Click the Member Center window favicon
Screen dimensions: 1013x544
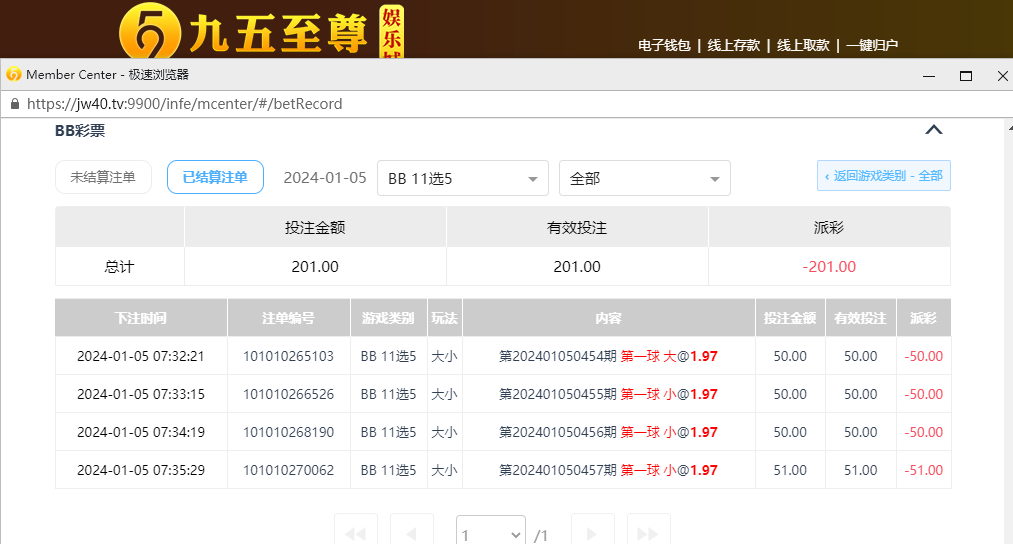tap(14, 74)
